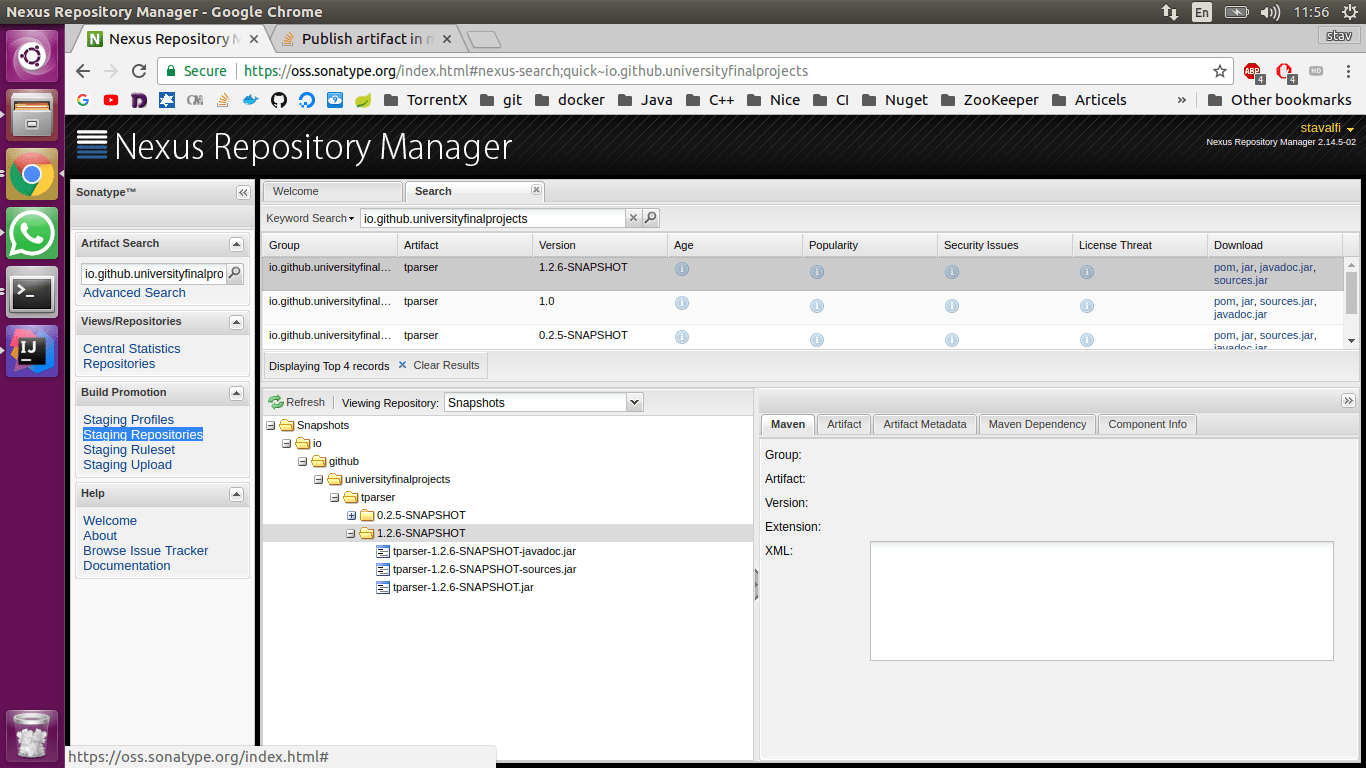The height and width of the screenshot is (768, 1366).
Task: Switch to the Publish artifact browser tab
Action: [367, 39]
